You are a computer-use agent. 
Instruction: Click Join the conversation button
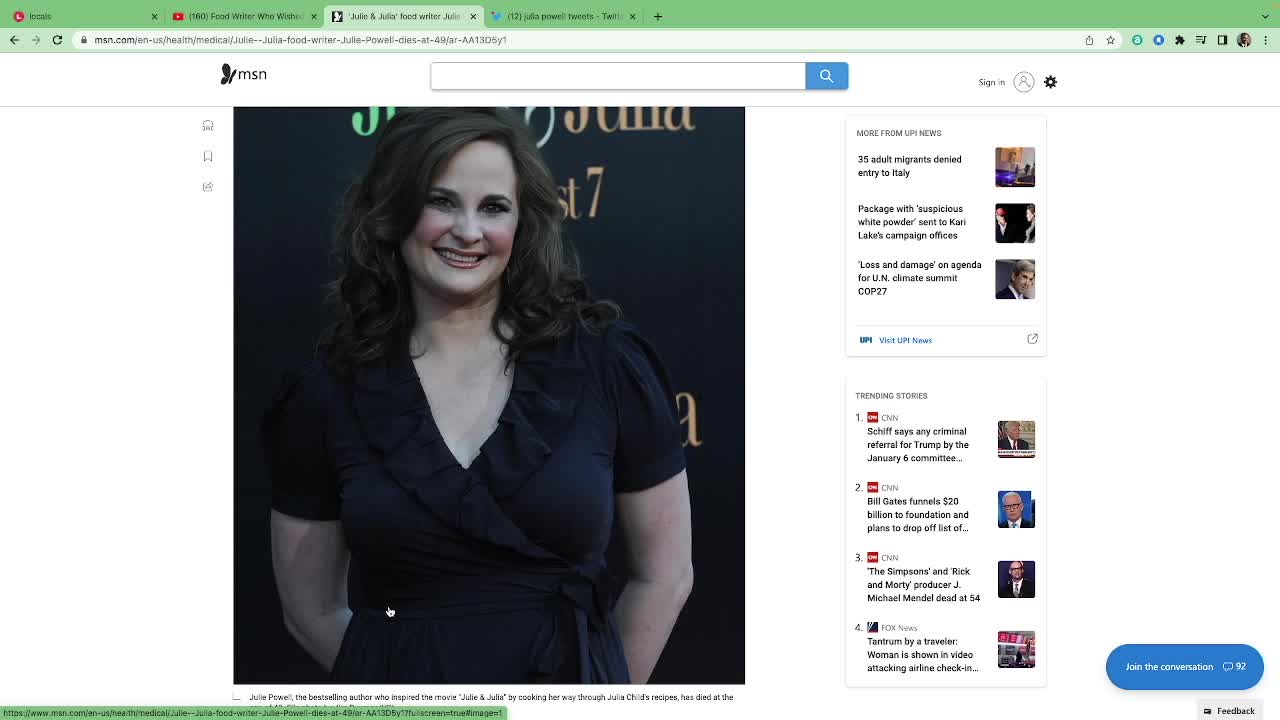pos(1184,667)
